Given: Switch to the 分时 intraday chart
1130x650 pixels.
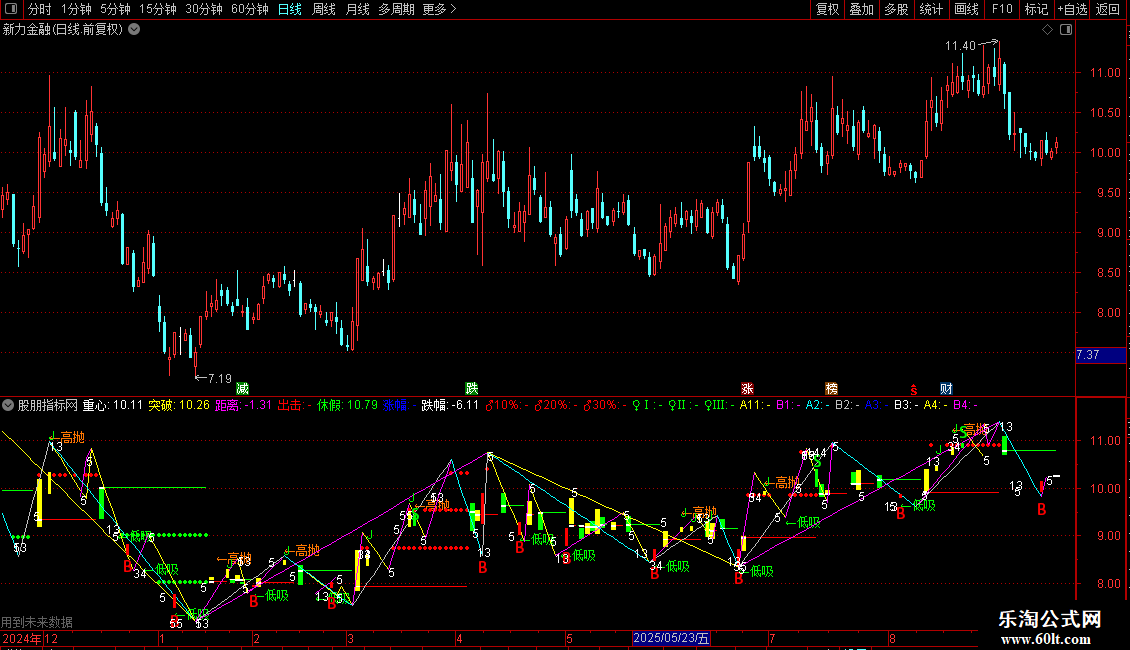Looking at the screenshot, I should [x=40, y=9].
